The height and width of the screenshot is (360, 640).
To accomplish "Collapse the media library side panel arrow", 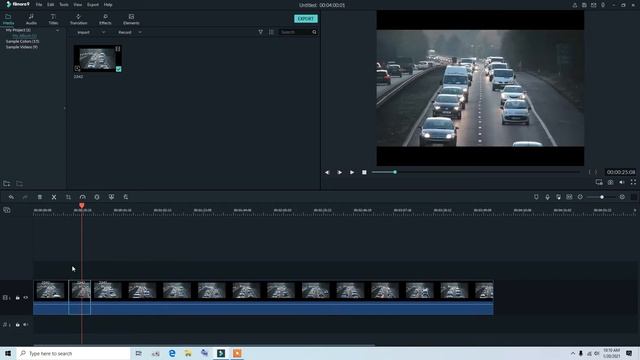I will pyautogui.click(x=64, y=108).
